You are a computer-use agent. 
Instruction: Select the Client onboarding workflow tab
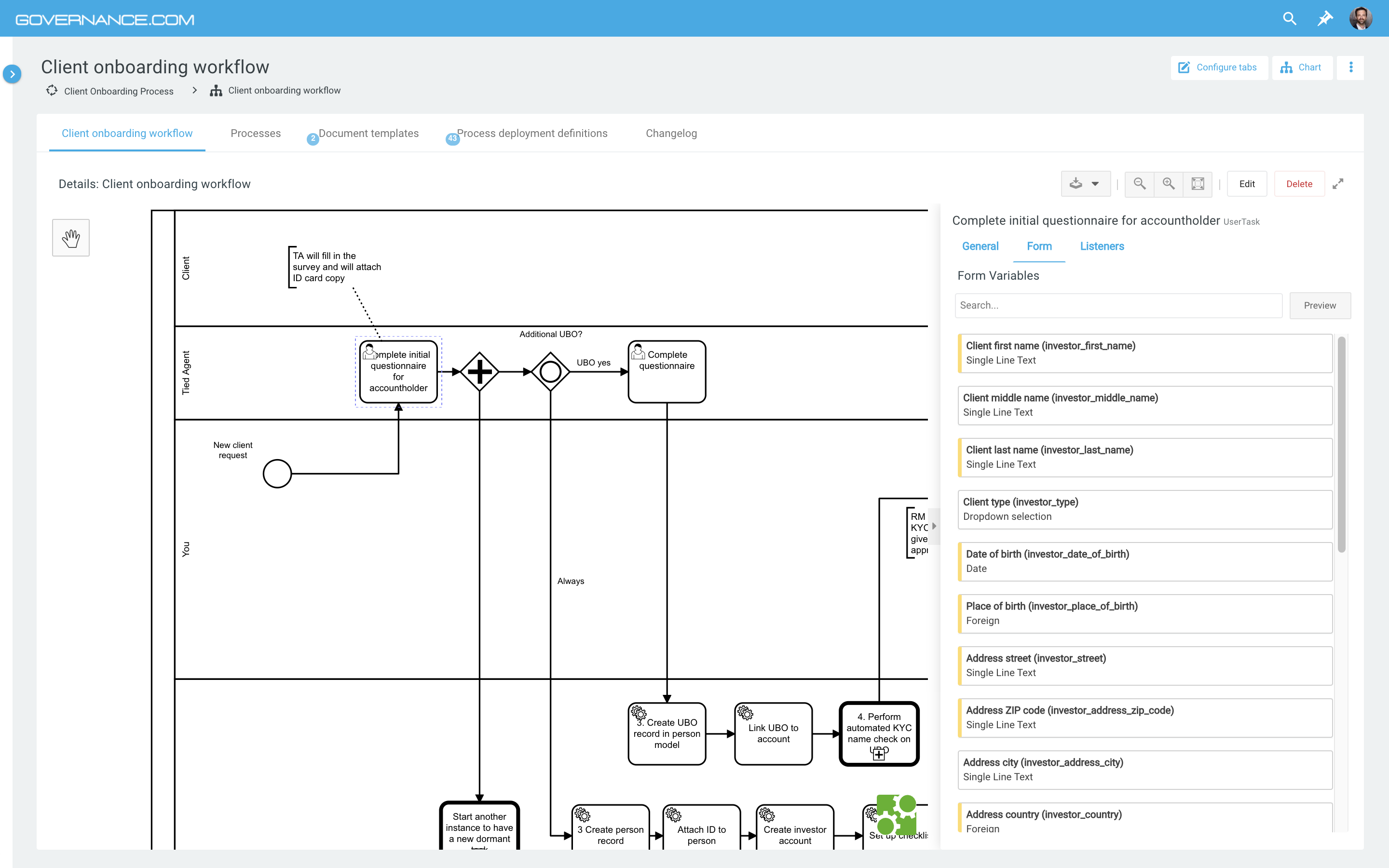(127, 133)
